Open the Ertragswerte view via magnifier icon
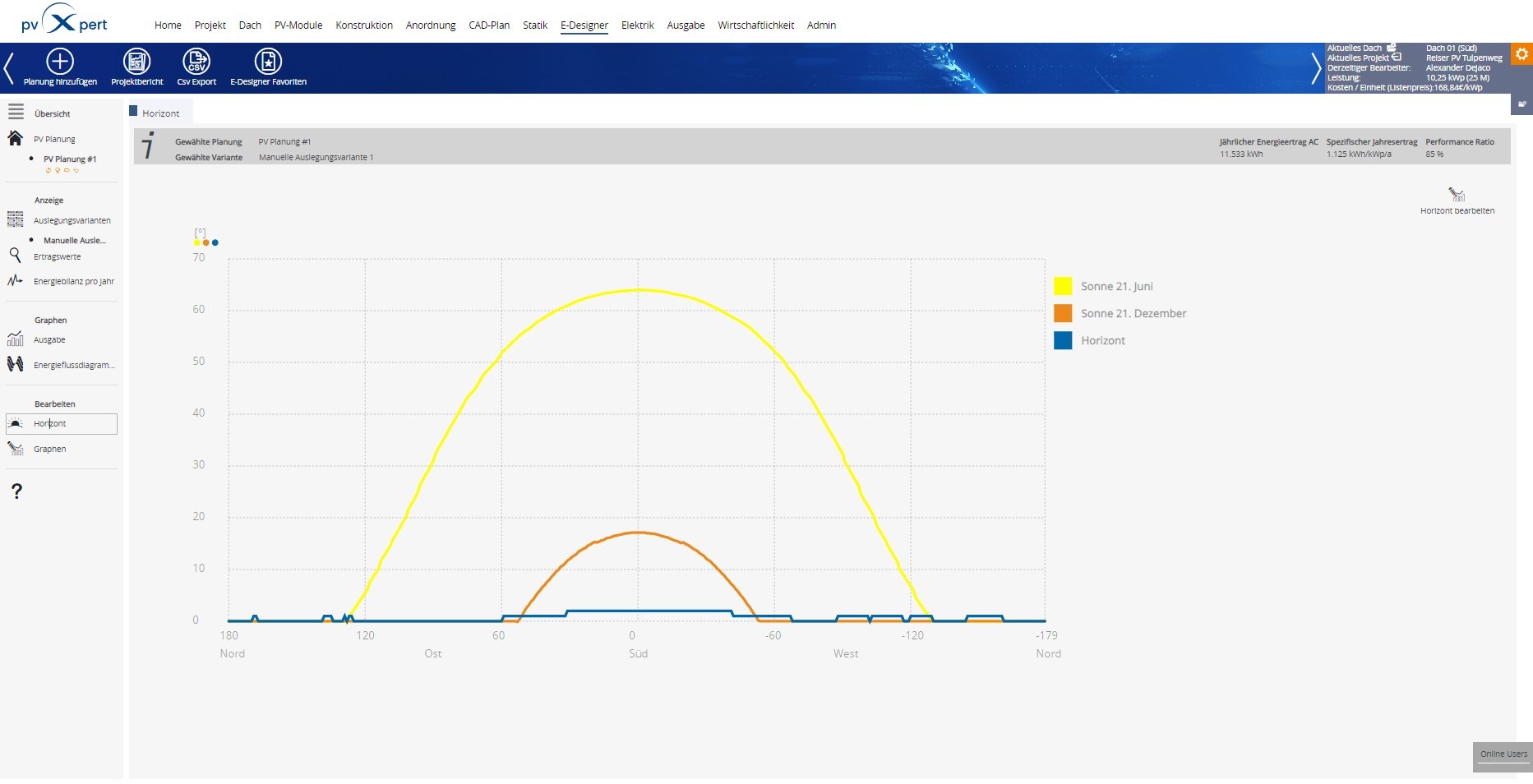This screenshot has height=784, width=1533. coord(15,256)
